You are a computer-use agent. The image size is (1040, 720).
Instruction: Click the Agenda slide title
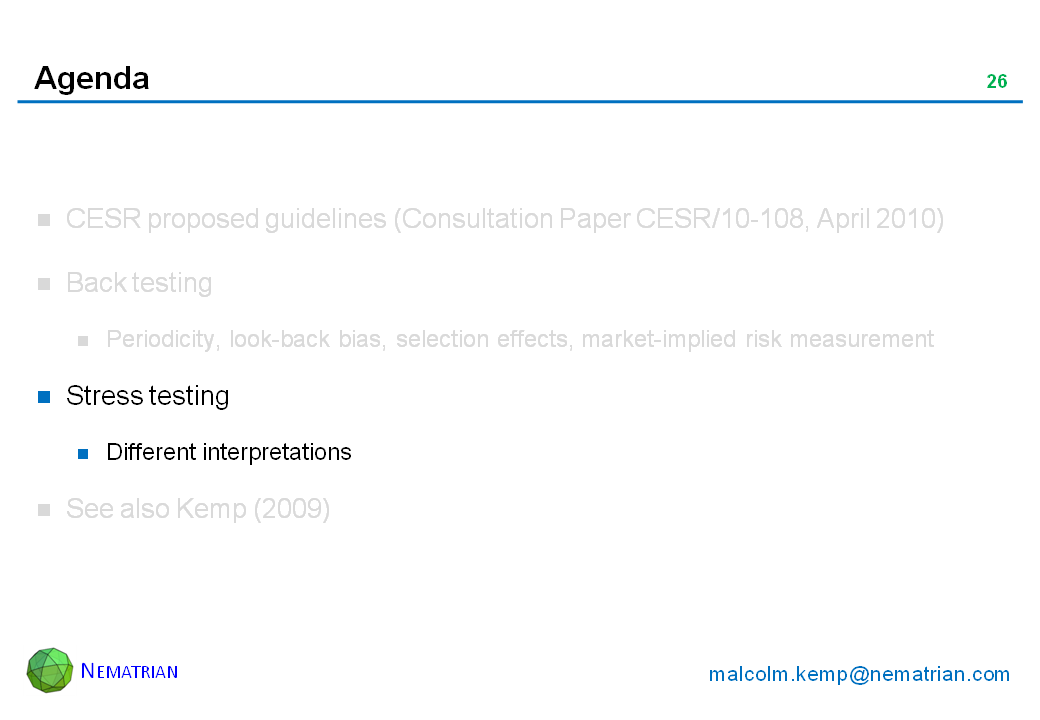(91, 78)
